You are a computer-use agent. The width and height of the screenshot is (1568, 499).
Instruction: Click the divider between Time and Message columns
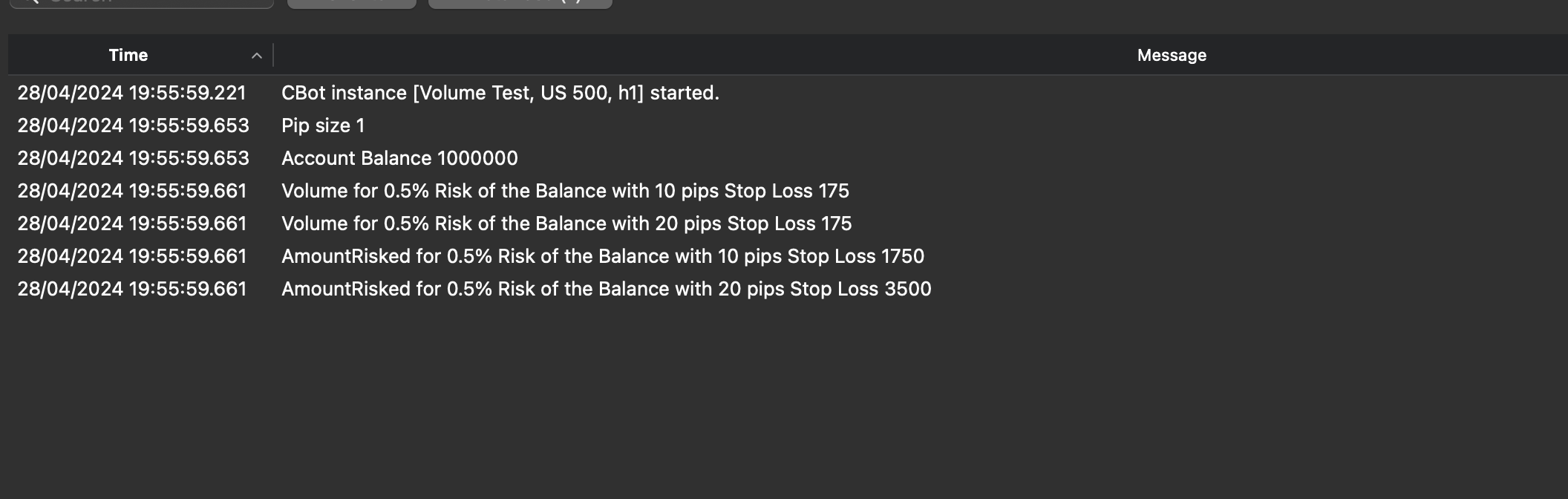(x=273, y=55)
